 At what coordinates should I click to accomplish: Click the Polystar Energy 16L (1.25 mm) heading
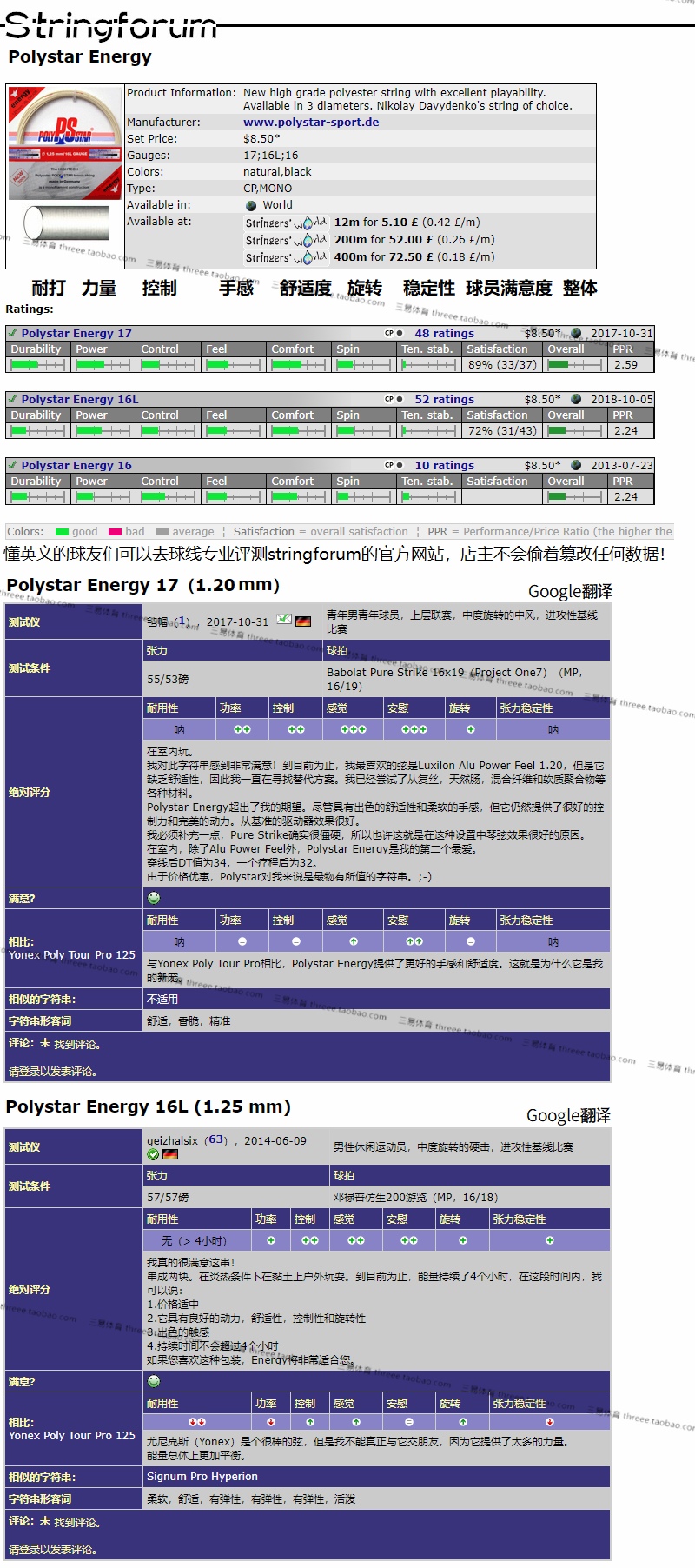149,1106
